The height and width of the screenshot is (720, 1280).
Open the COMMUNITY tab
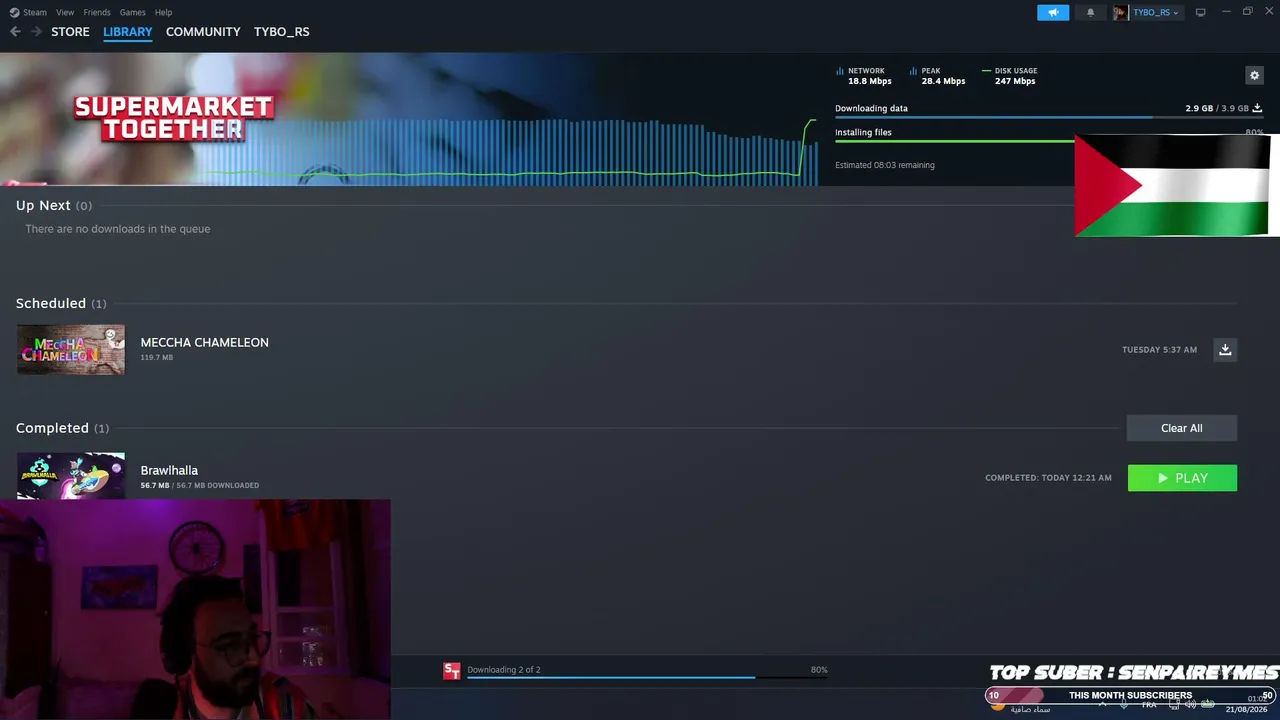point(203,32)
